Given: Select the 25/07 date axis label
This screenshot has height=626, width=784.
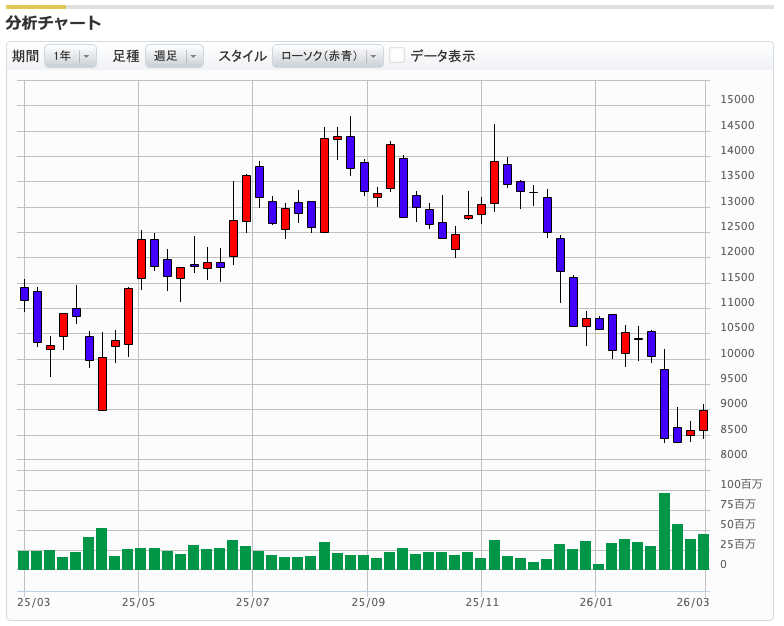Looking at the screenshot, I should click(253, 602).
